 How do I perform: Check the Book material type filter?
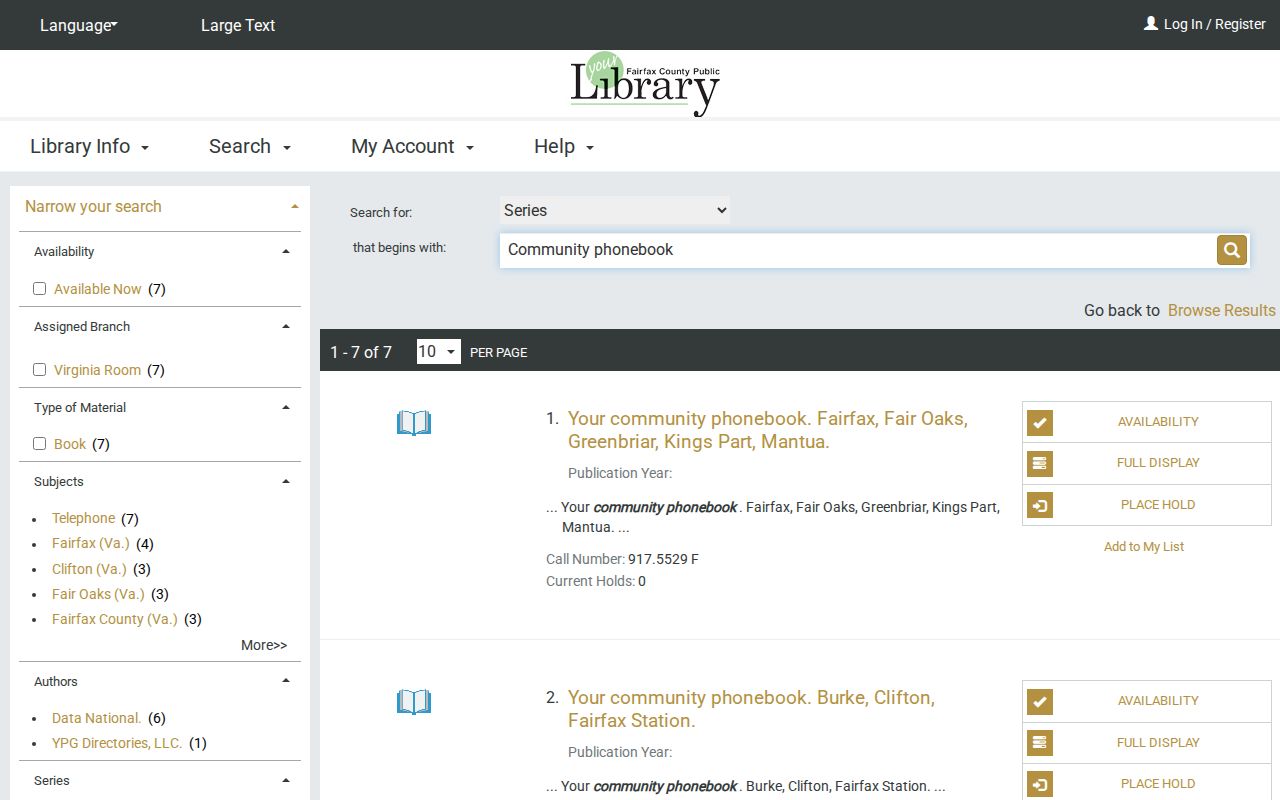(x=40, y=444)
